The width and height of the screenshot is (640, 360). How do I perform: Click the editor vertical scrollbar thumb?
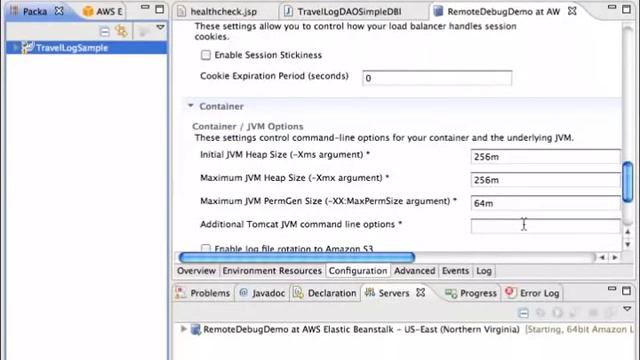(628, 182)
